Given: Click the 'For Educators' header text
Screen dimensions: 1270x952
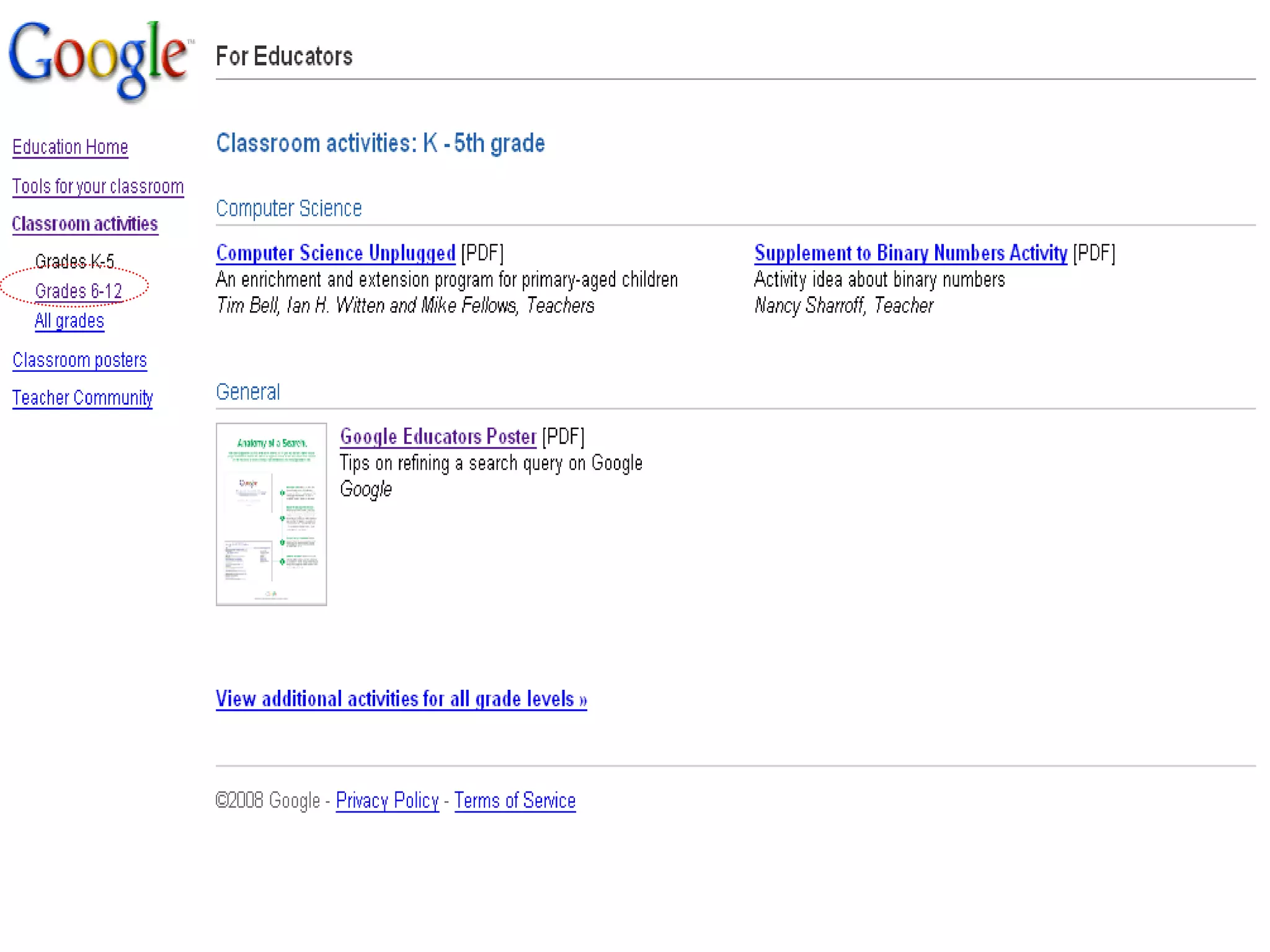Looking at the screenshot, I should tap(284, 56).
